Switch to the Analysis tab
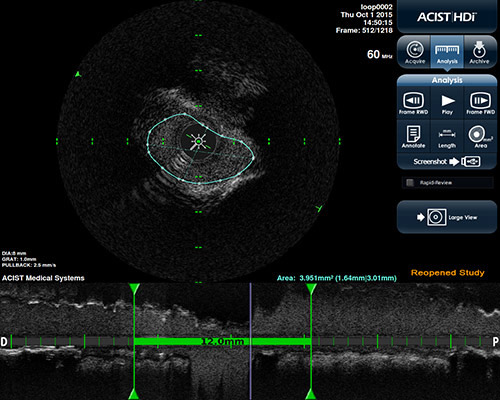500x400 pixels. (x=447, y=52)
